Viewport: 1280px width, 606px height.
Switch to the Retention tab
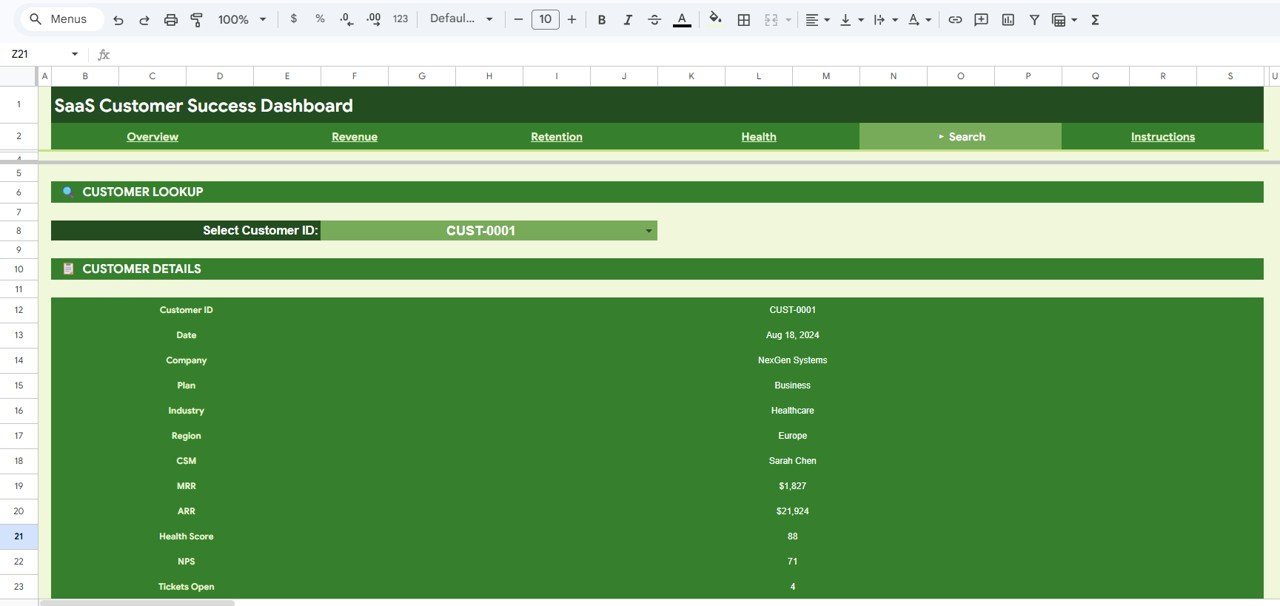click(556, 136)
